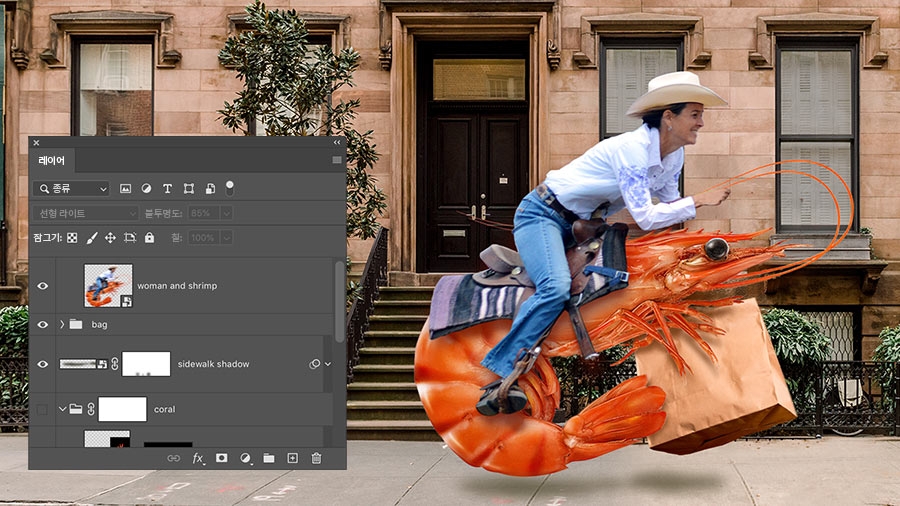
Task: Create a new layer with plus icon
Action: pyautogui.click(x=292, y=458)
